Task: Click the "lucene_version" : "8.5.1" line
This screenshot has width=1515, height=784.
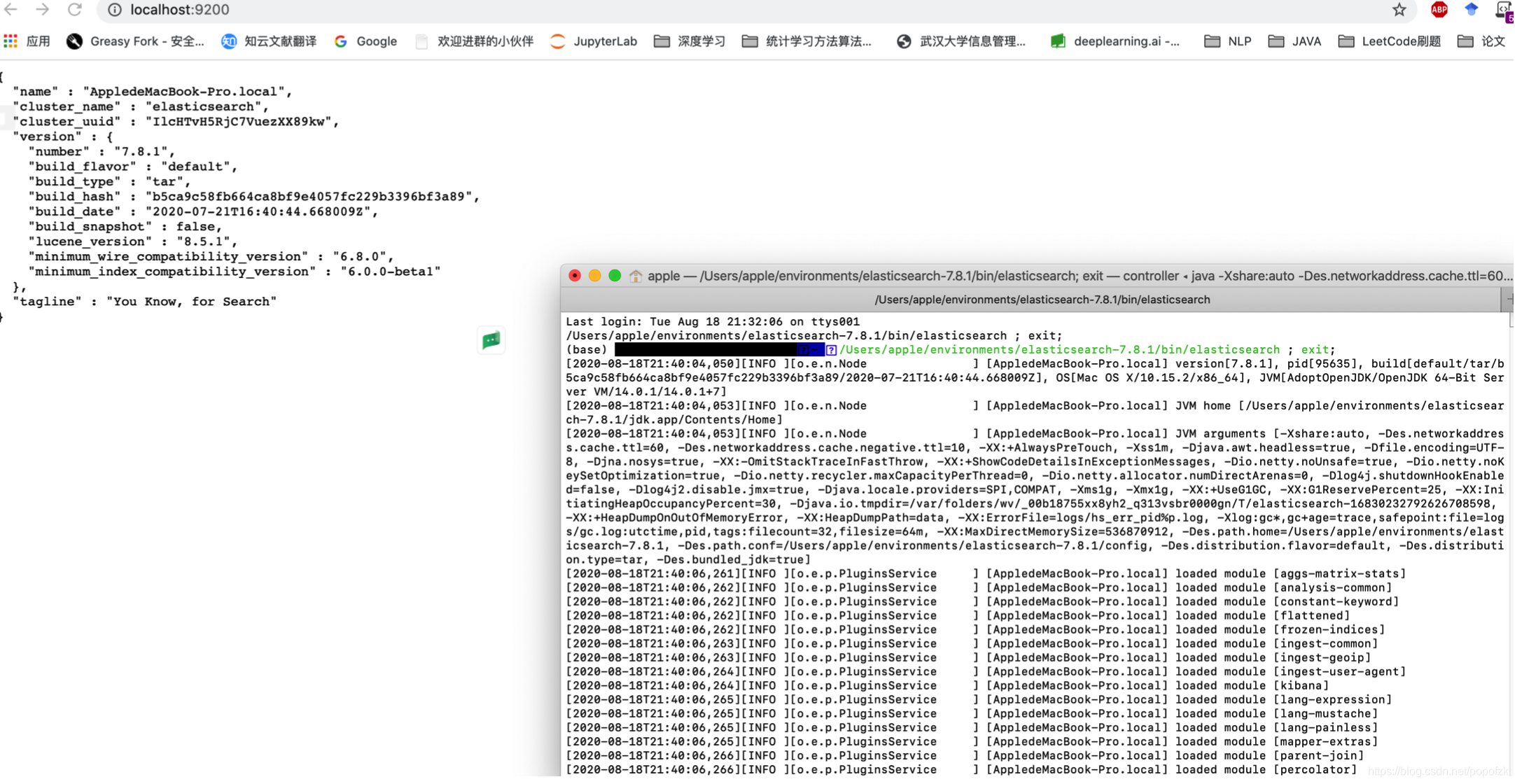Action: 133,241
